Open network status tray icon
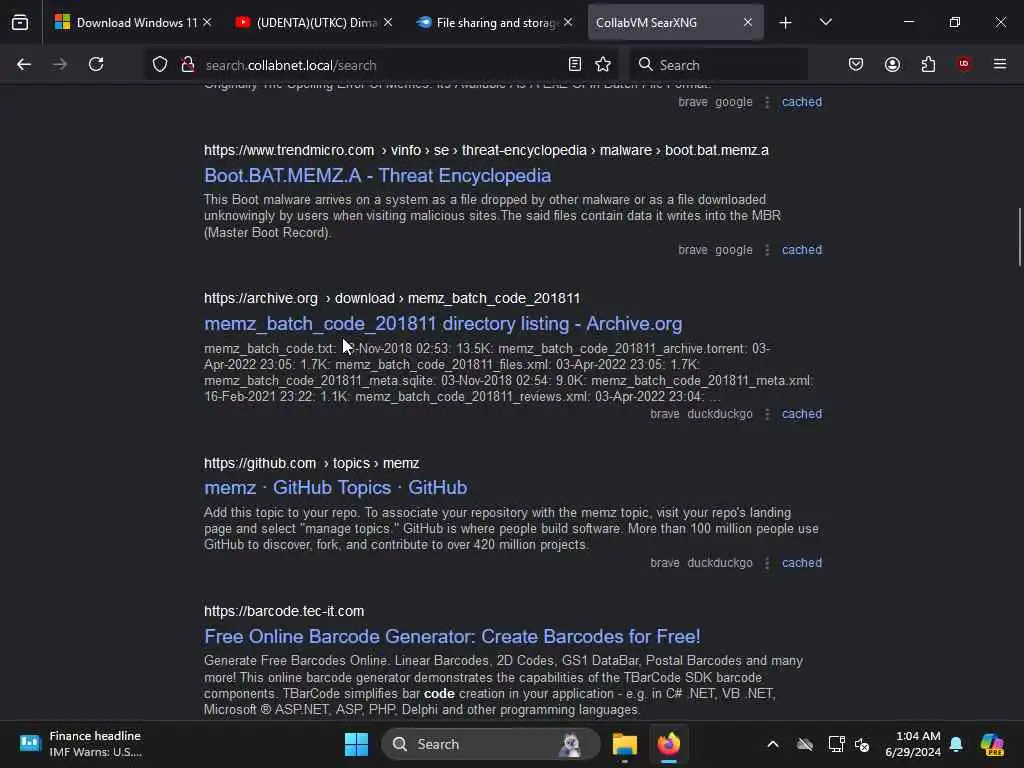 click(x=836, y=744)
